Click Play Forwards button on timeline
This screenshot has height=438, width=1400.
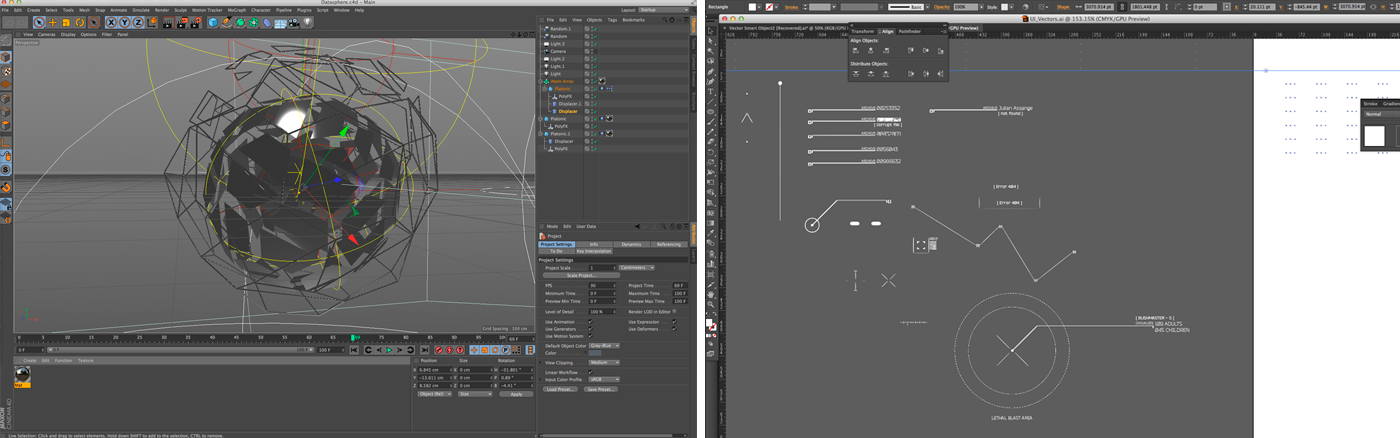[x=389, y=350]
